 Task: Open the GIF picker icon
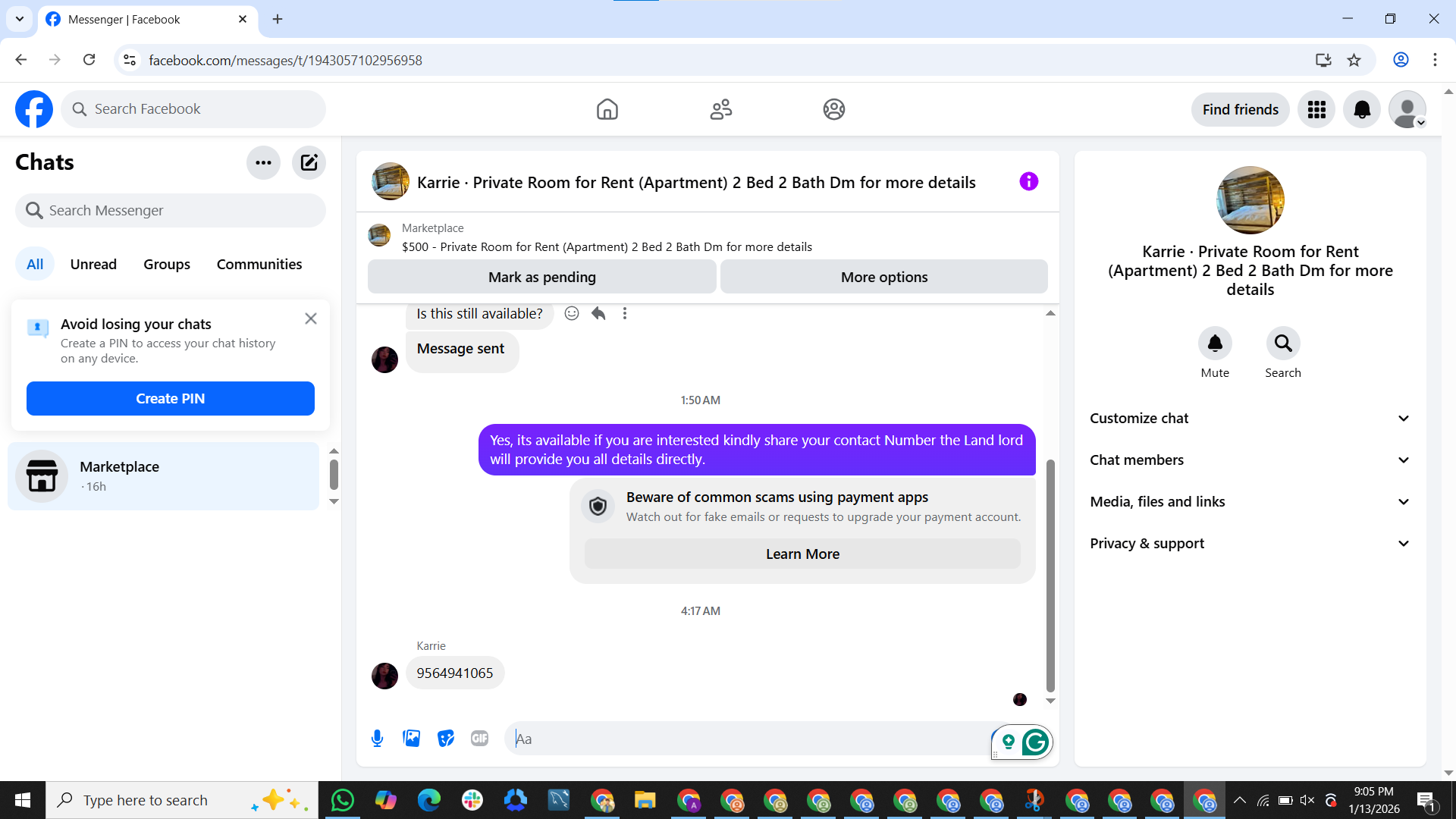[x=479, y=739]
